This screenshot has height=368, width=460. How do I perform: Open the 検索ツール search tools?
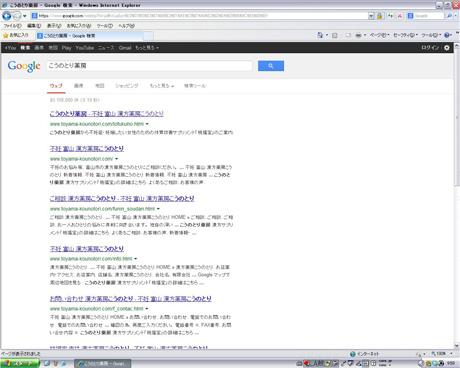point(195,86)
